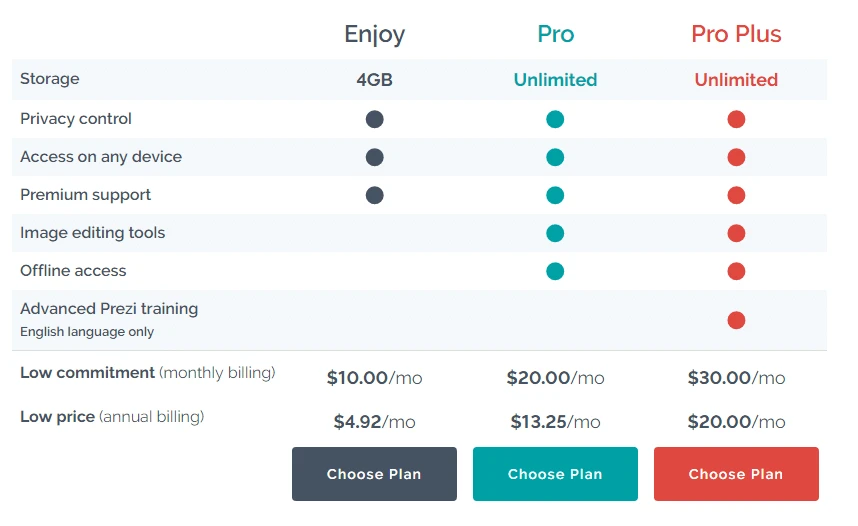Screen dimensions: 858x526
Task: Select the Pro plan heading
Action: click(x=555, y=34)
